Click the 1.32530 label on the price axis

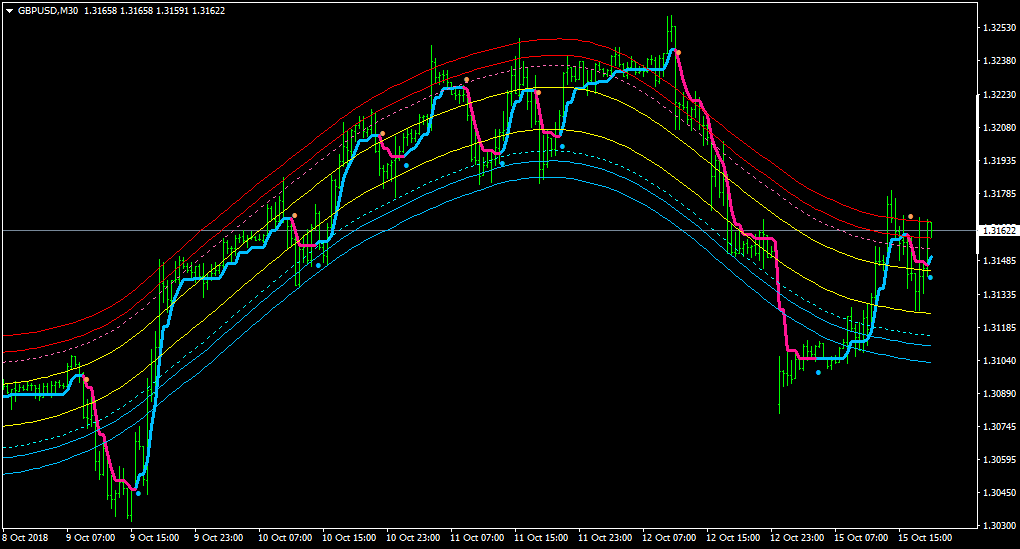(999, 27)
